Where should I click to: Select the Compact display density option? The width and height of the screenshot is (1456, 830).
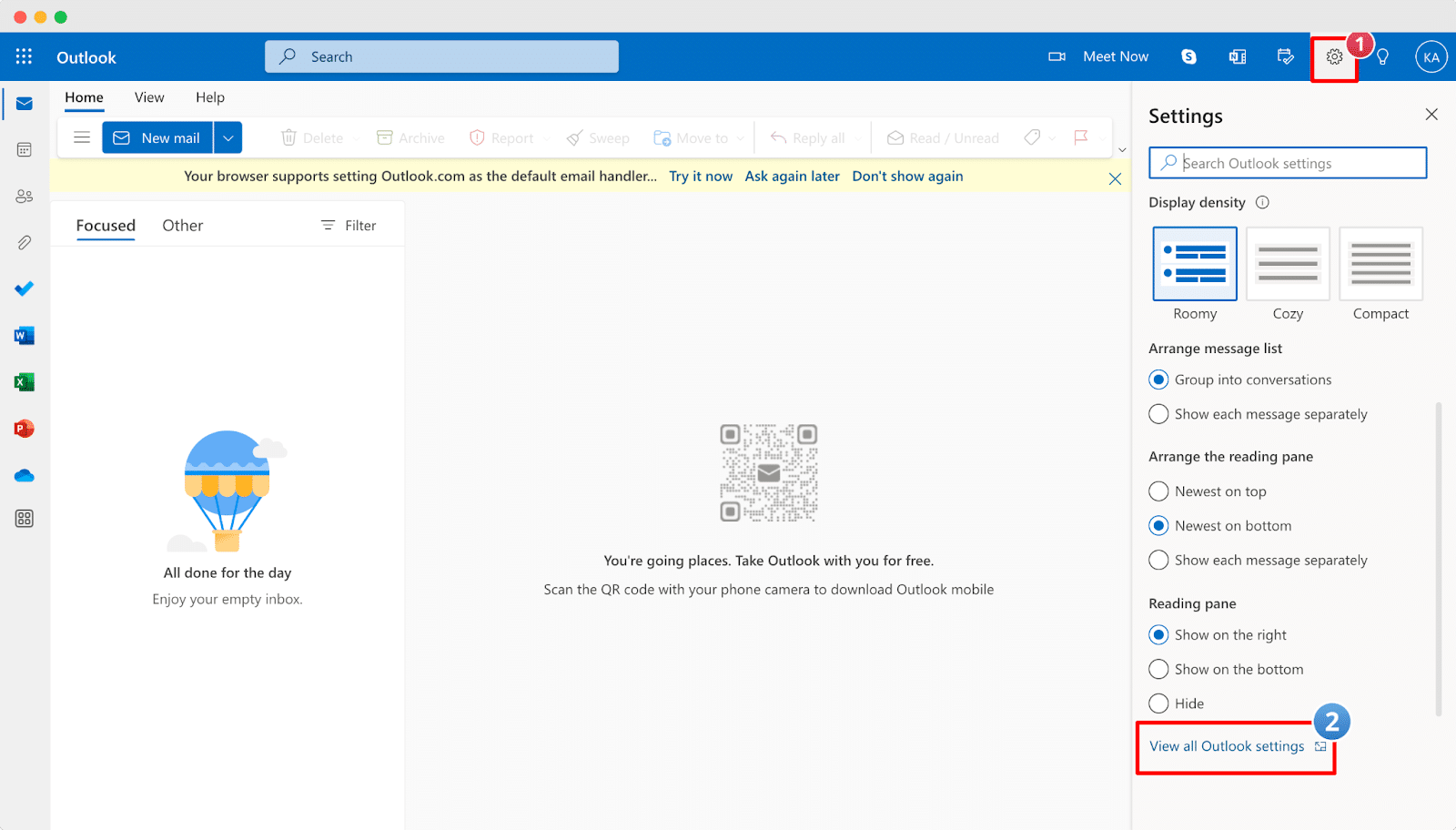click(x=1380, y=263)
